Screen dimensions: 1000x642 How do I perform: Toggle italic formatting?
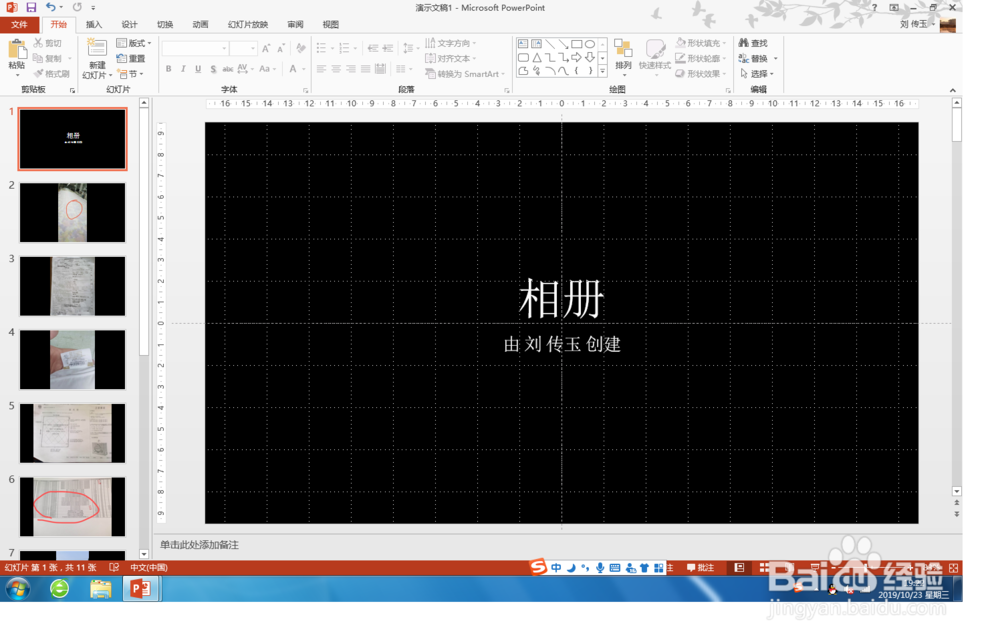(x=183, y=67)
